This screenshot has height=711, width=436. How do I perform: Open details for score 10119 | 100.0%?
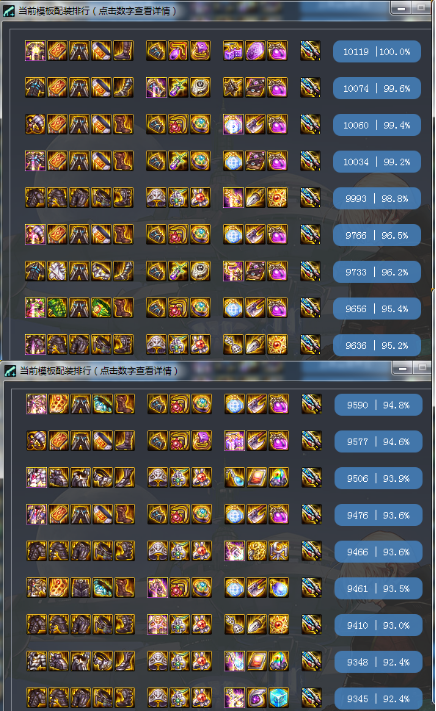(377, 51)
